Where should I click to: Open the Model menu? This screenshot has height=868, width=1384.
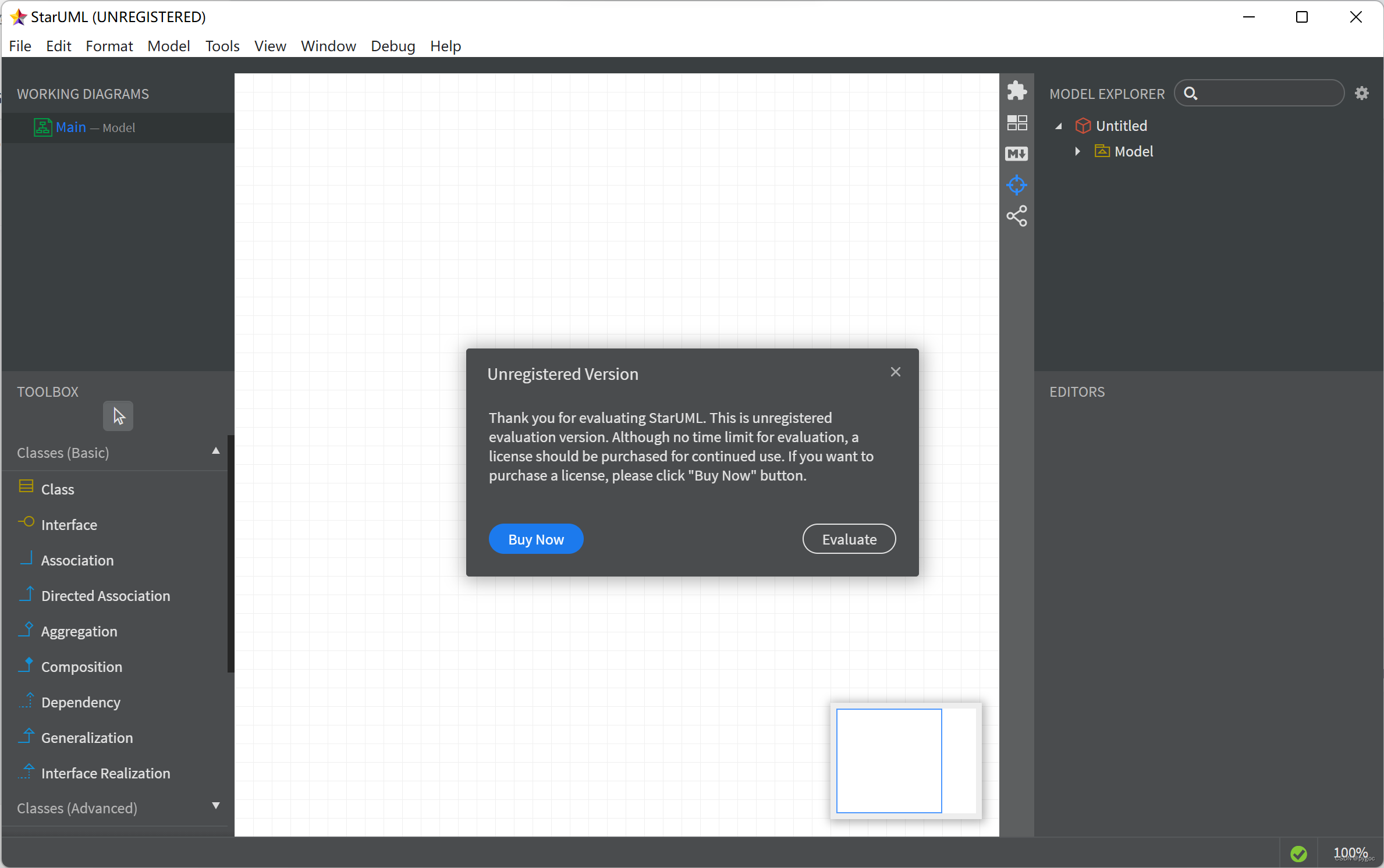click(168, 46)
